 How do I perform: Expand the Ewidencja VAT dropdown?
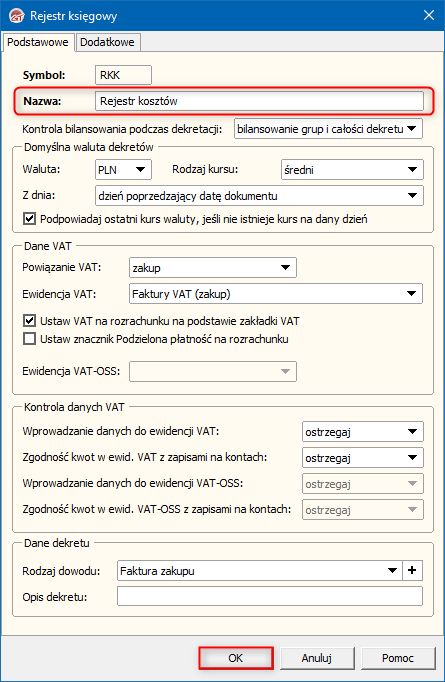point(276,294)
